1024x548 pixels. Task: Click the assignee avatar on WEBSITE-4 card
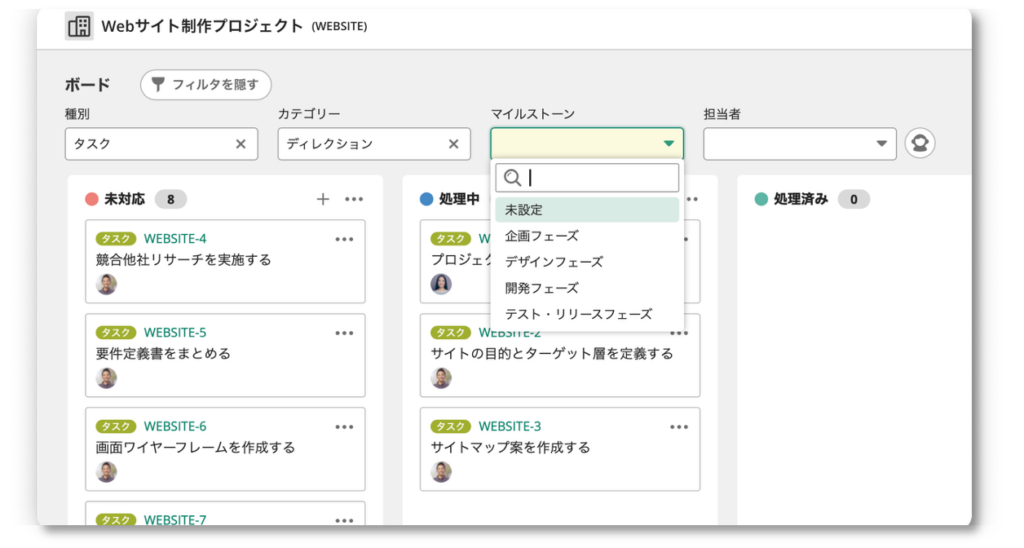[106, 284]
